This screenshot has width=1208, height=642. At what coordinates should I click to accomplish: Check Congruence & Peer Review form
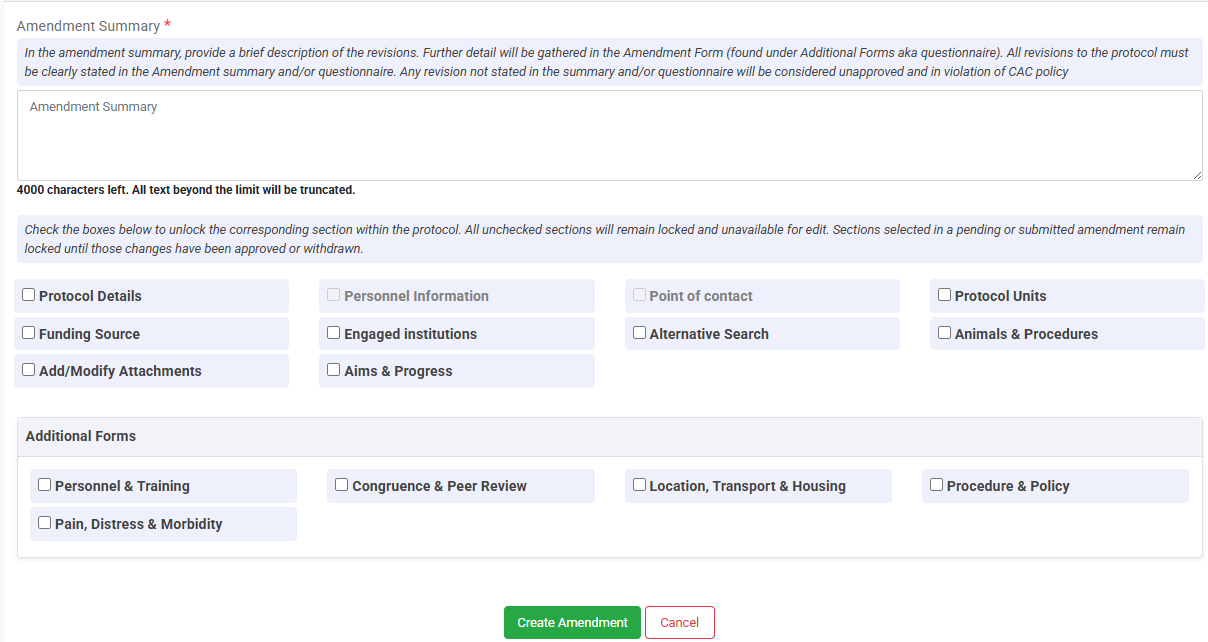click(x=341, y=484)
